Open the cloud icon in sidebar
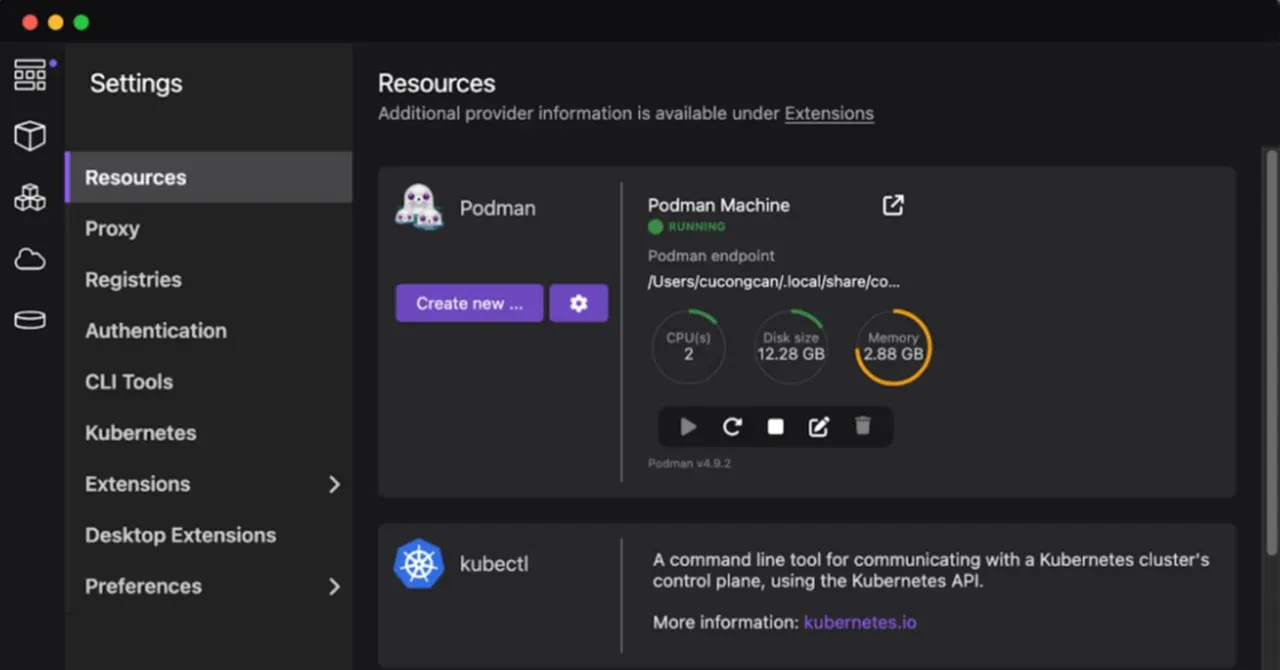Screen dimensions: 1280x670 click(x=30, y=260)
